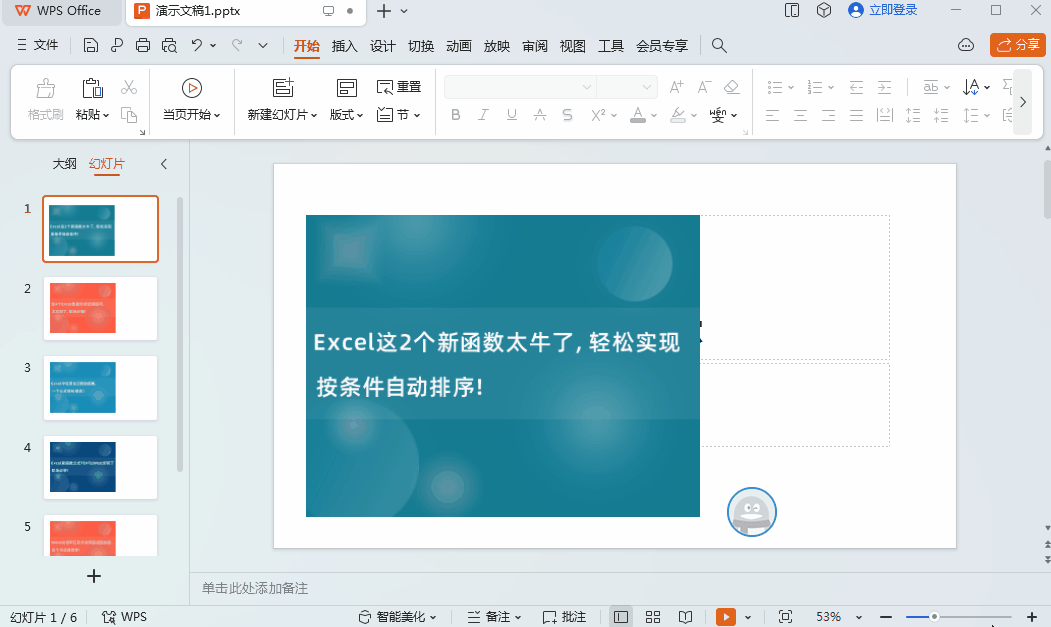Apply strikethrough formatting
The width and height of the screenshot is (1051, 627).
click(567, 115)
